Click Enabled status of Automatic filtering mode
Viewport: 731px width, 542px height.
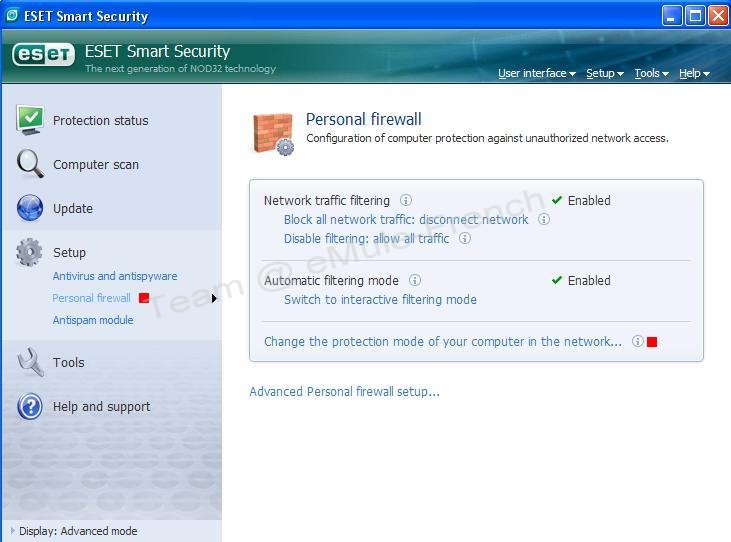tap(589, 280)
